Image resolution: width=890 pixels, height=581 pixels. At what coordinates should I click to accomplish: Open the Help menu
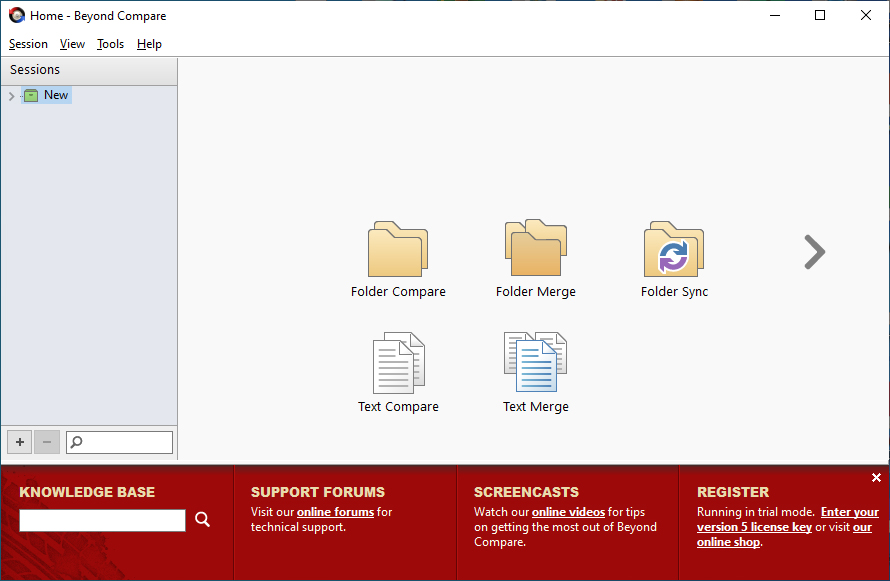coord(149,44)
